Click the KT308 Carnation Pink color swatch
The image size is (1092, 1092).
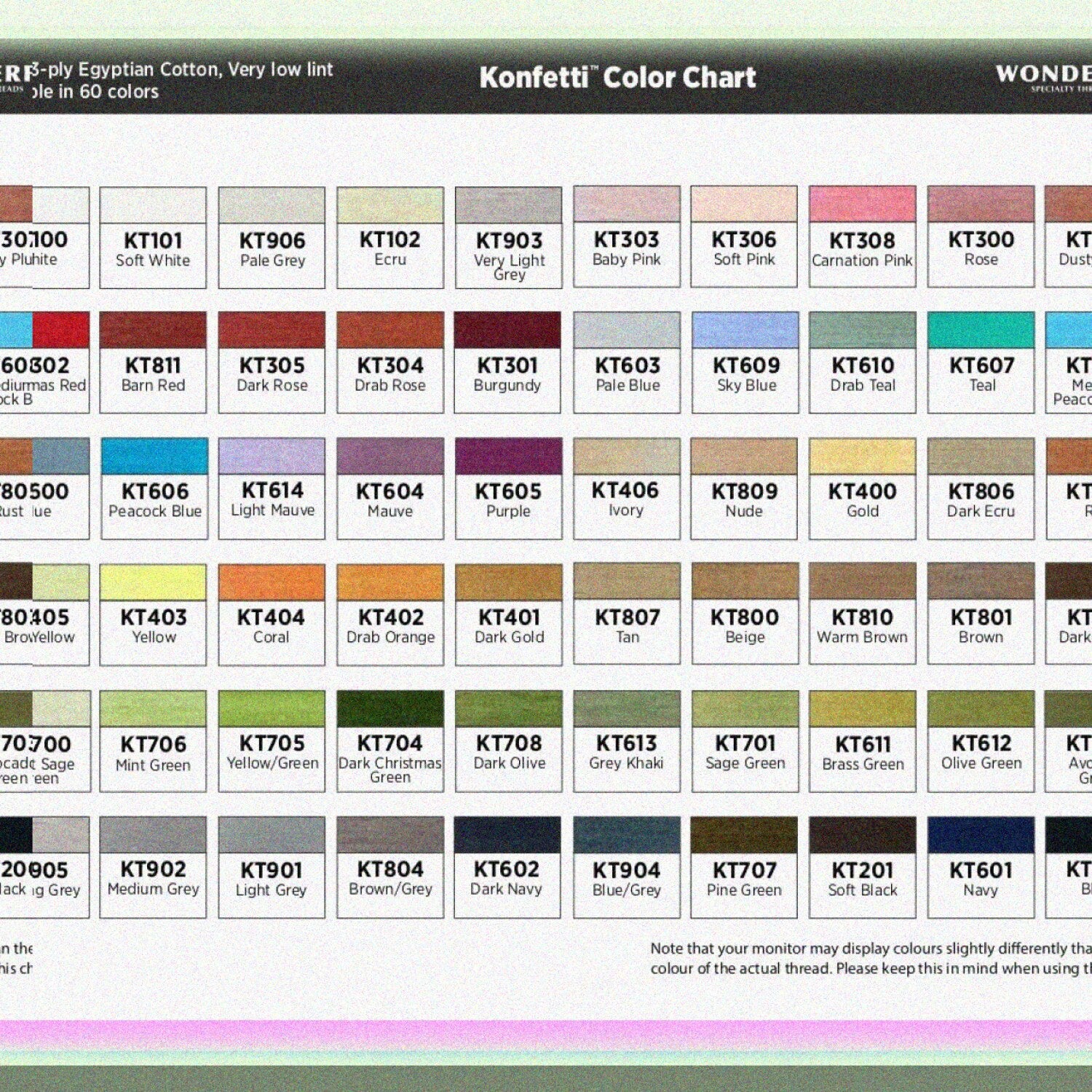862,205
